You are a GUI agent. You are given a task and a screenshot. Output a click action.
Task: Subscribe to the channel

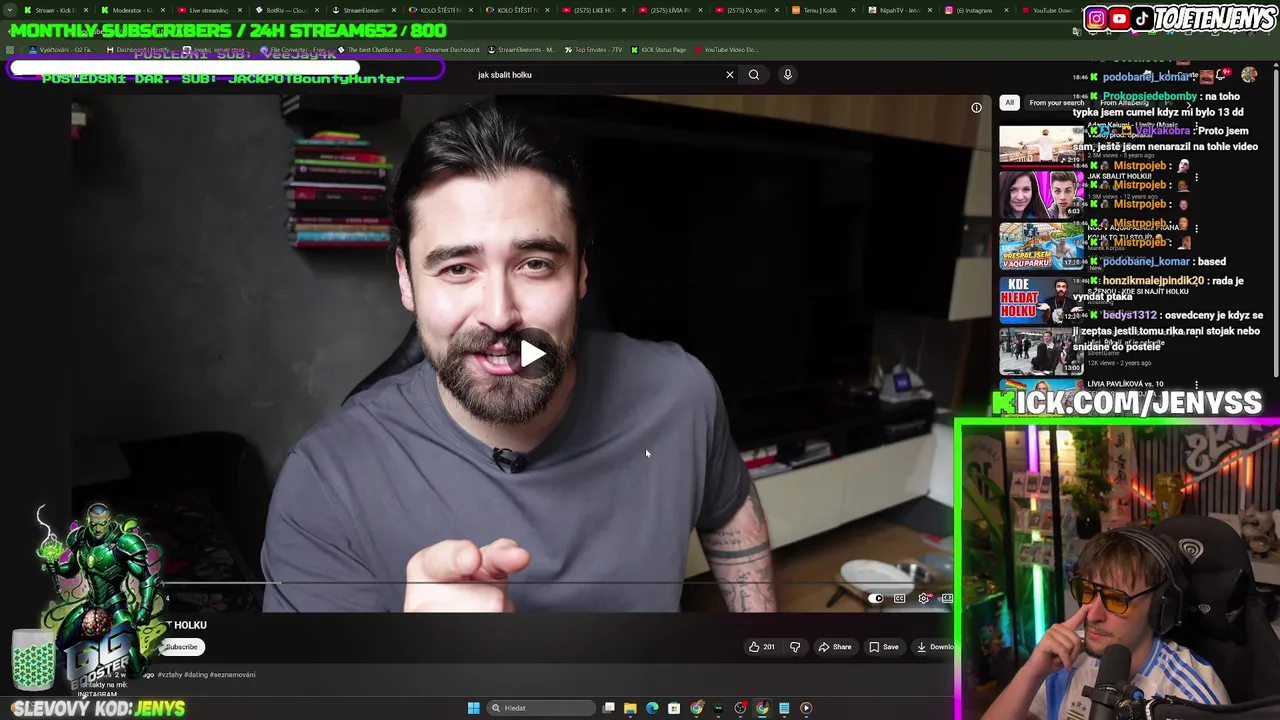181,647
